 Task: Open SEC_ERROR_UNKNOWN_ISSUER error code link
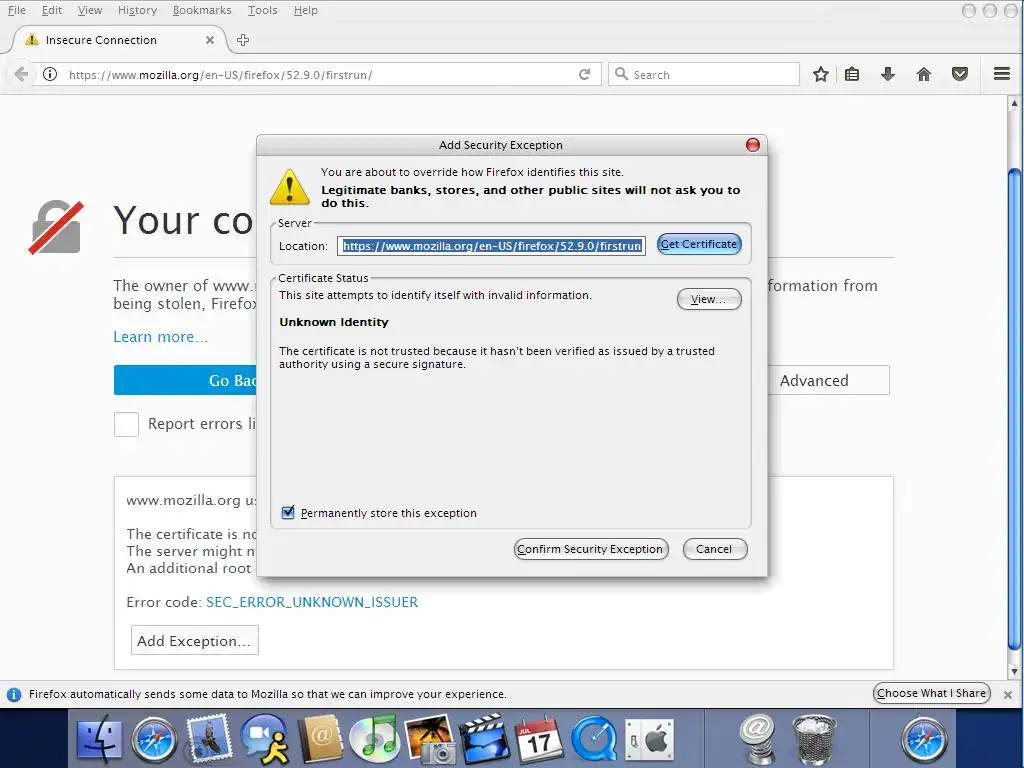coord(312,602)
